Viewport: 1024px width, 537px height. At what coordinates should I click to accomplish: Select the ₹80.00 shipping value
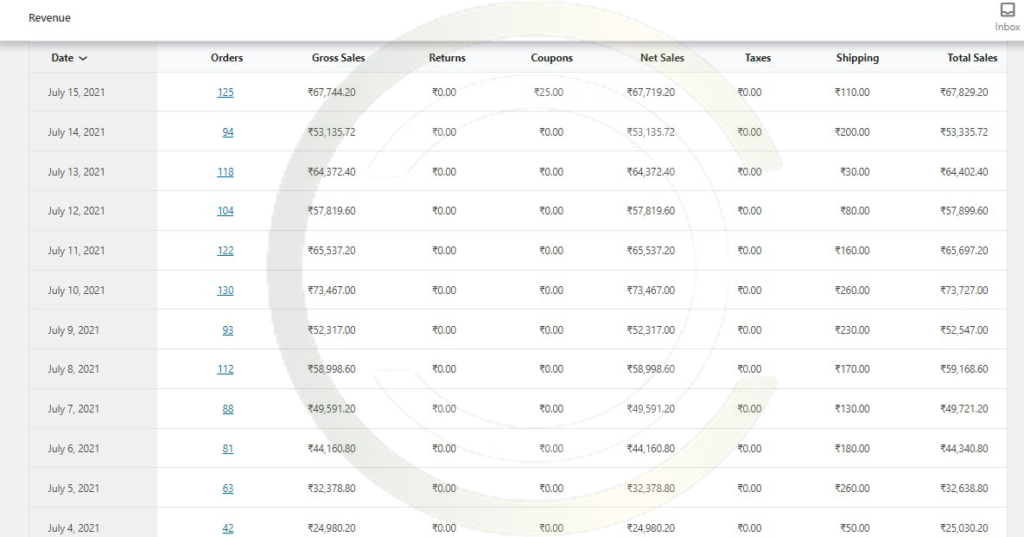click(x=855, y=210)
